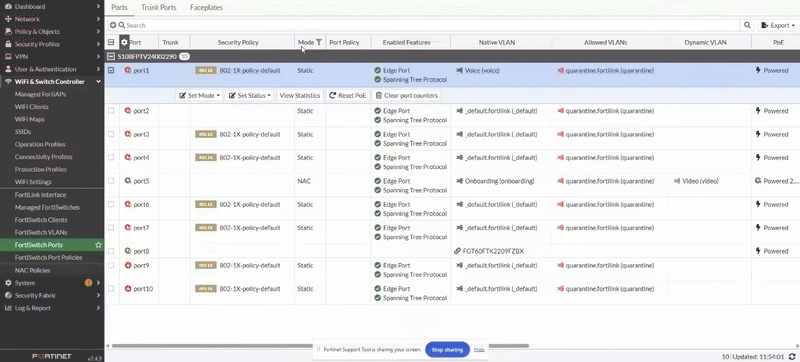
Task: Click the Policy & Objects sidebar icon
Action: (8, 32)
